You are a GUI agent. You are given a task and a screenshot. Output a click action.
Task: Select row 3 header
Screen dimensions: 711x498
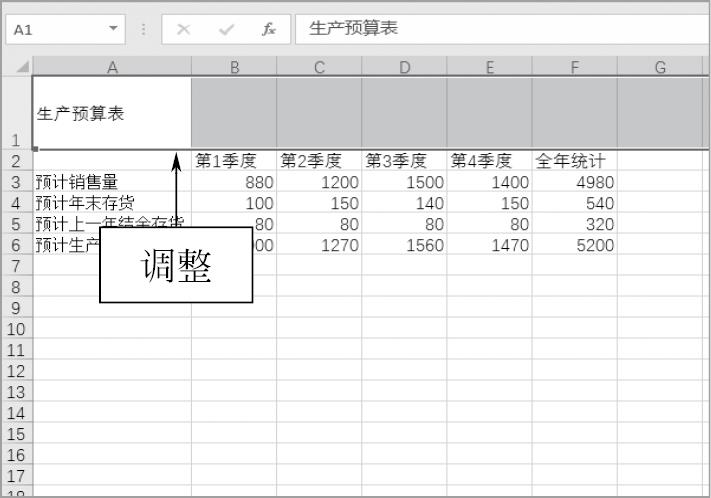click(17, 181)
